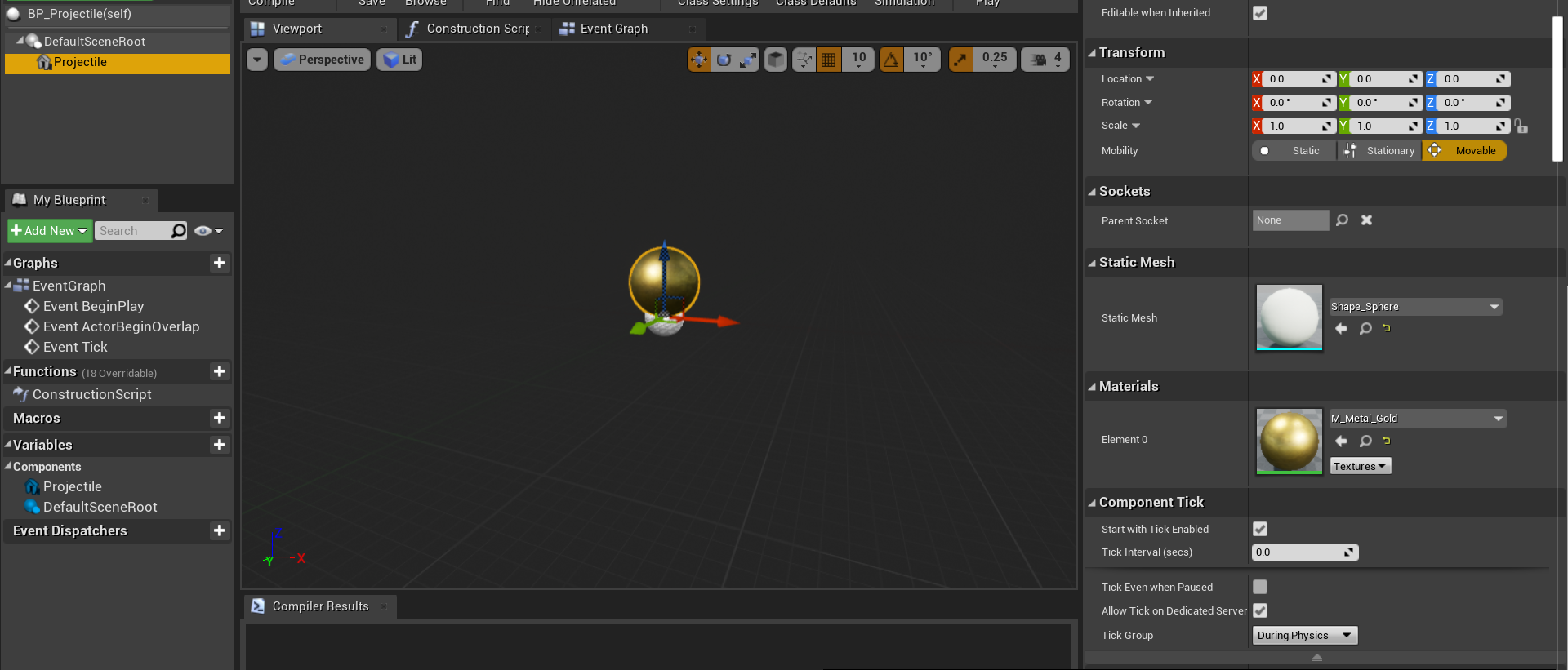The width and height of the screenshot is (1568, 670).
Task: Select DefaultSceneRoot variable under Components
Action: pos(100,507)
